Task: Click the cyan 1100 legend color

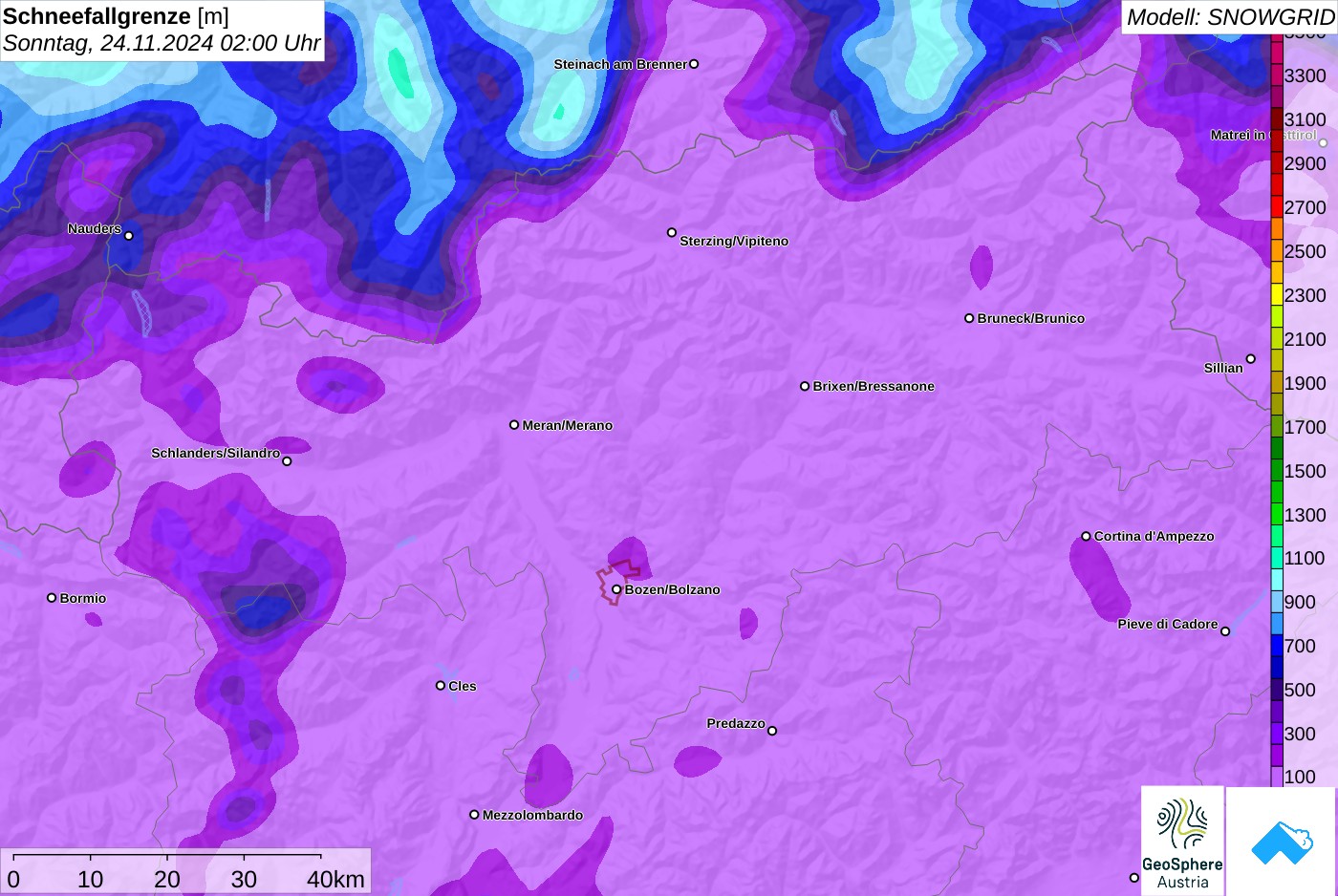Action: pyautogui.click(x=1277, y=558)
